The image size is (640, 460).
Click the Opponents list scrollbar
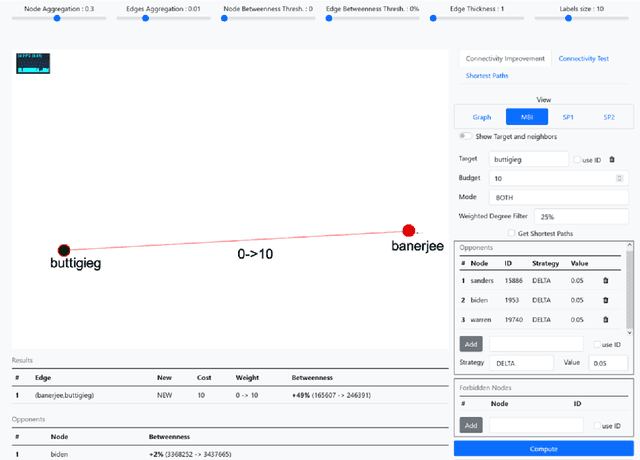[x=629, y=288]
